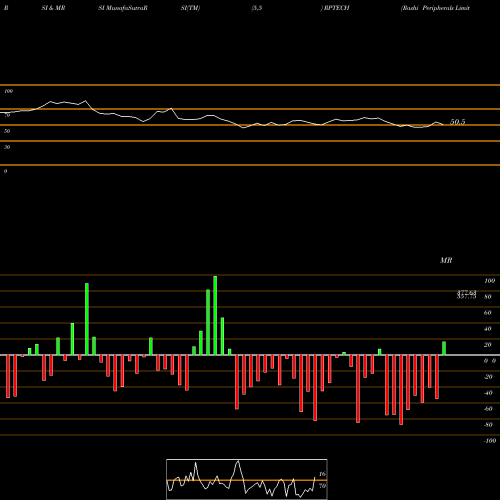
Task: Click the '80' label on the MR axis
Action: pyautogui.click(x=488, y=297)
